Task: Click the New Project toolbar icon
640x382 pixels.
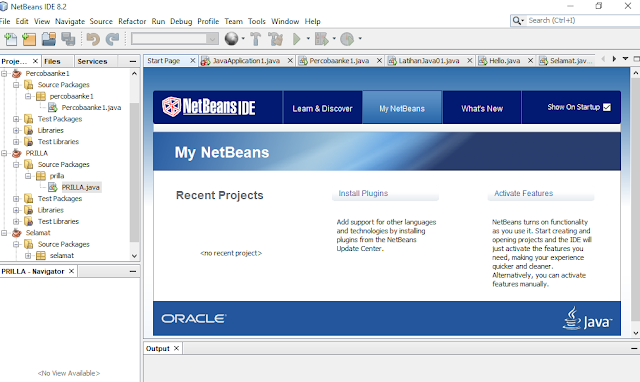Action: (29, 39)
